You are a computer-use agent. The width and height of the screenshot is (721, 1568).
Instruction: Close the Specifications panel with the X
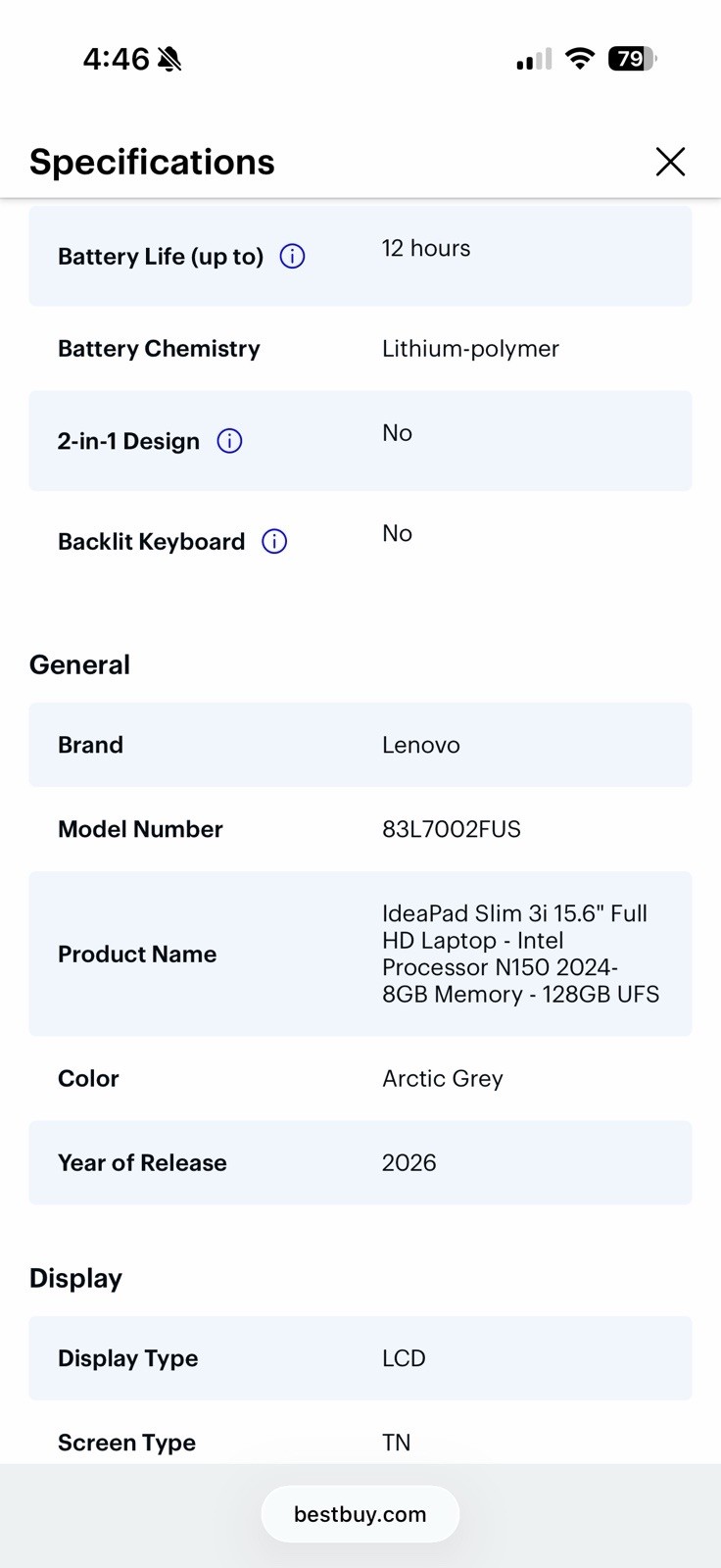click(x=670, y=162)
